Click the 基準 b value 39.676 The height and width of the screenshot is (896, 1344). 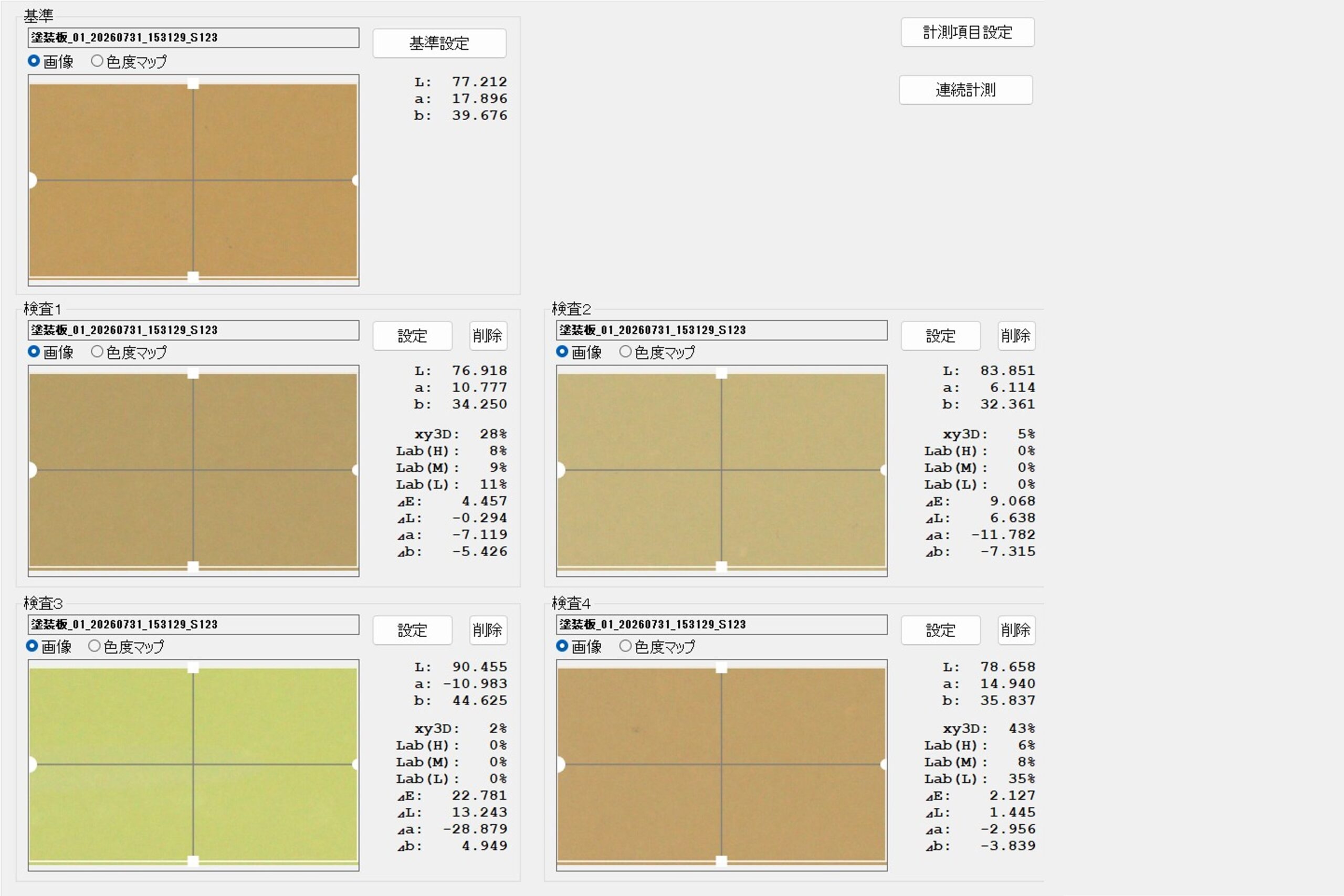pos(479,115)
